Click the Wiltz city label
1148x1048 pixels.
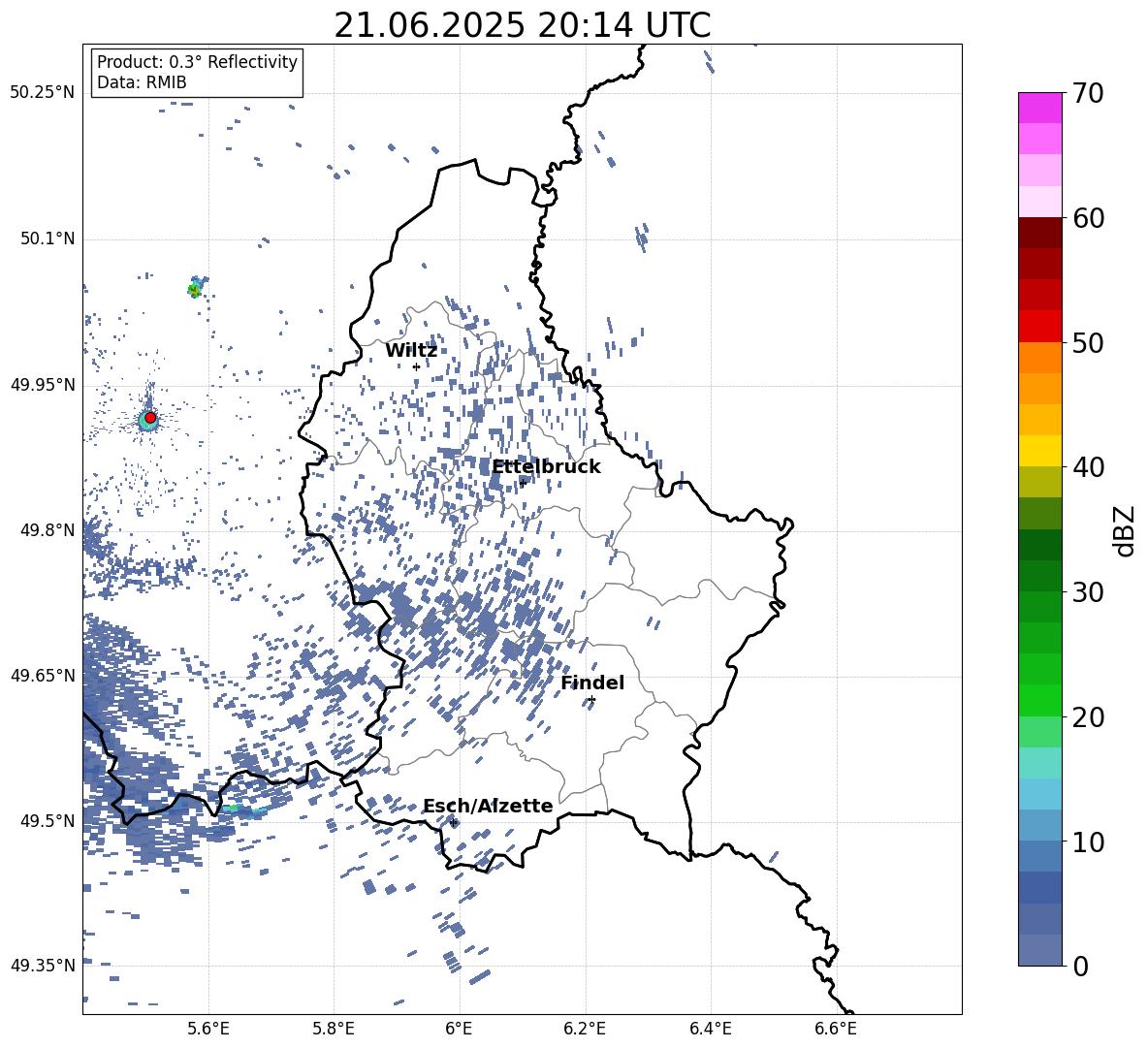[411, 351]
